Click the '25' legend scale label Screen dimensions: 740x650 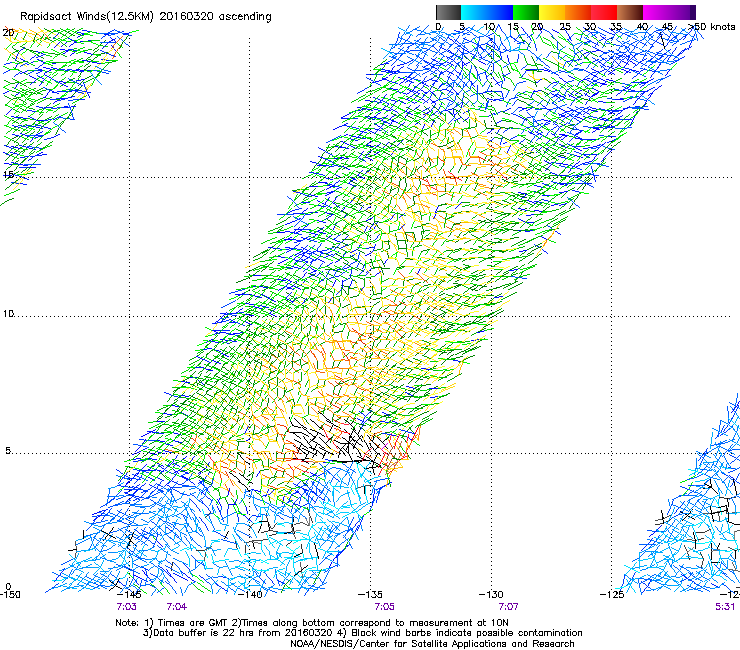(564, 27)
